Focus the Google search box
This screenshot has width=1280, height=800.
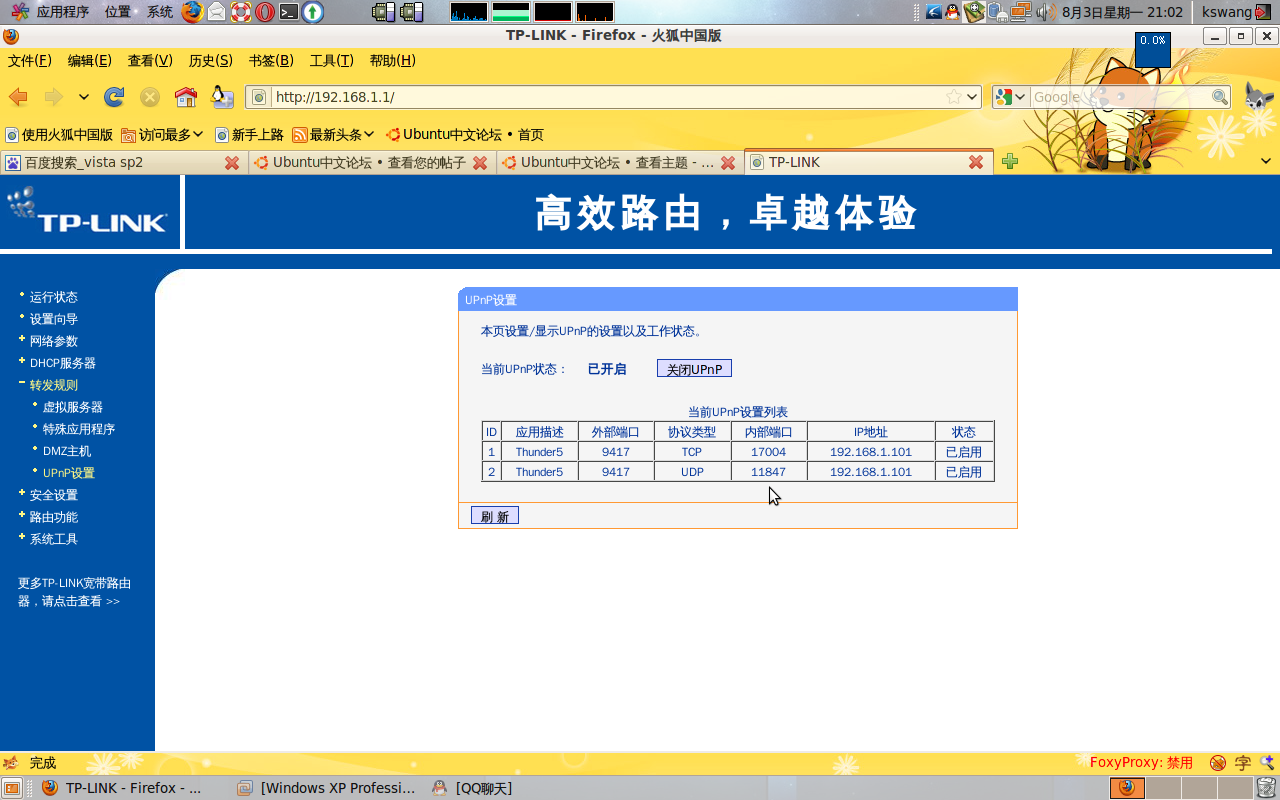click(1120, 97)
